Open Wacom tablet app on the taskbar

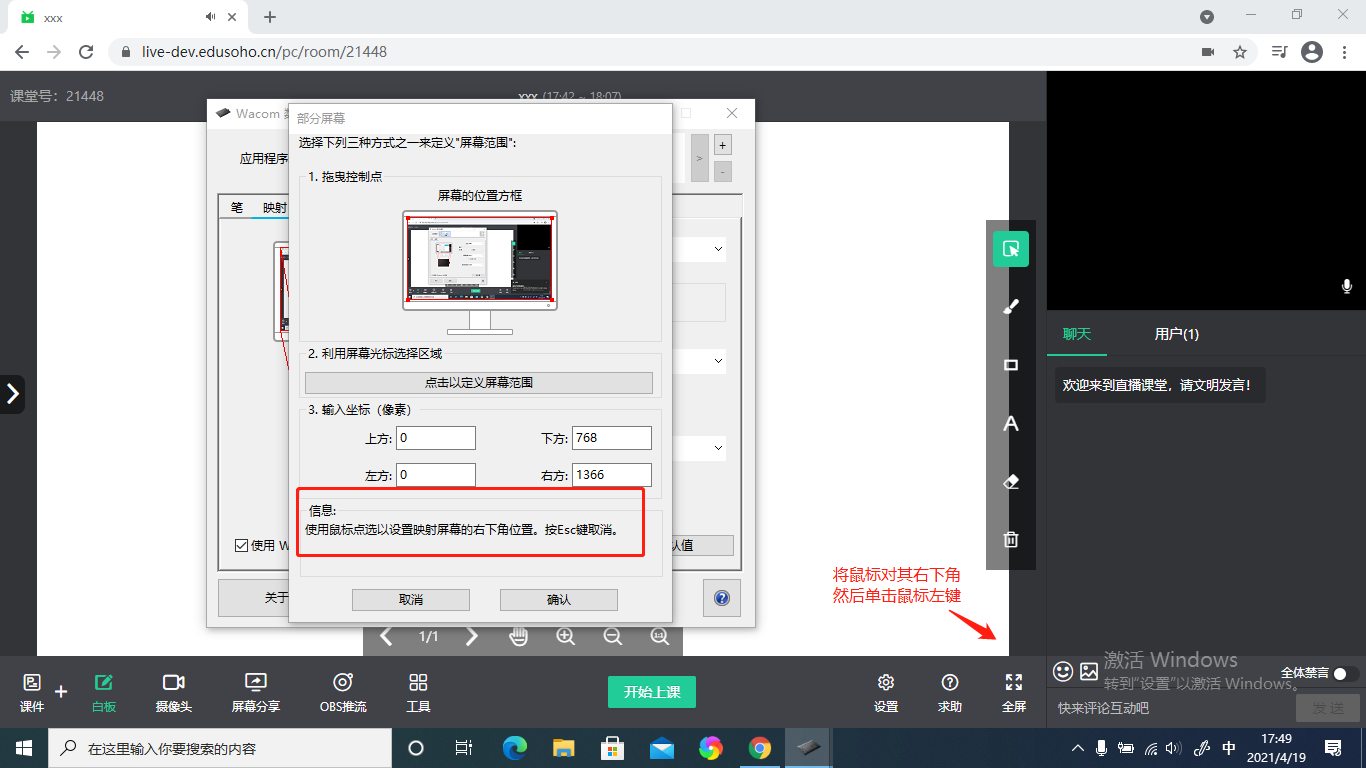[809, 748]
